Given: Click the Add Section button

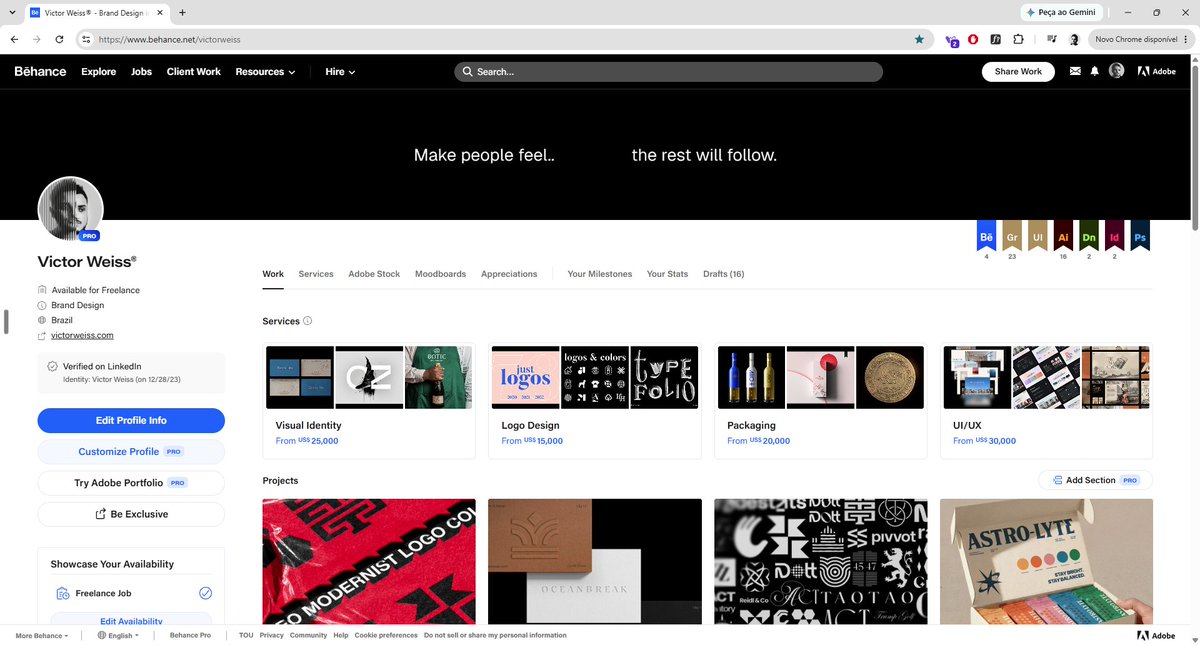Looking at the screenshot, I should tap(1096, 480).
